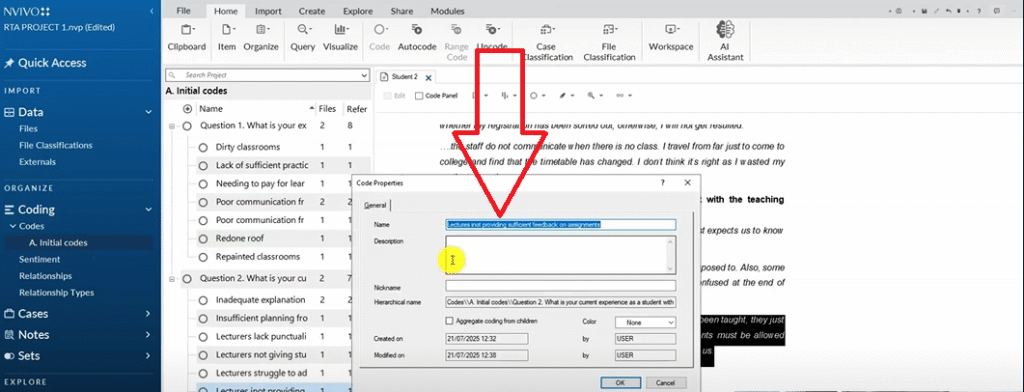Click the feedback speech bubble icon
Image resolution: width=1024 pixels, height=392 pixels.
(x=997, y=11)
